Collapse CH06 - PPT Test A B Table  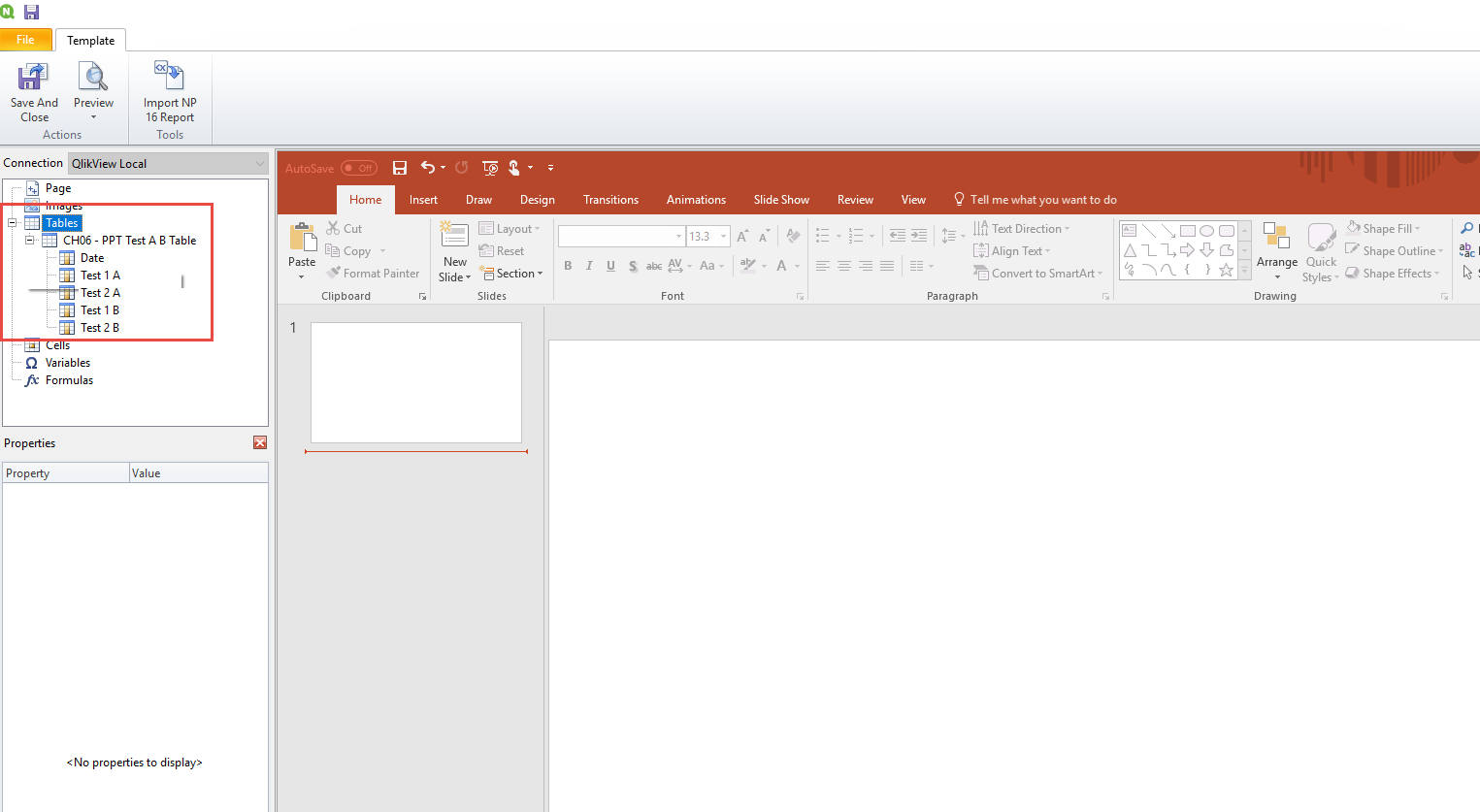[x=30, y=241]
